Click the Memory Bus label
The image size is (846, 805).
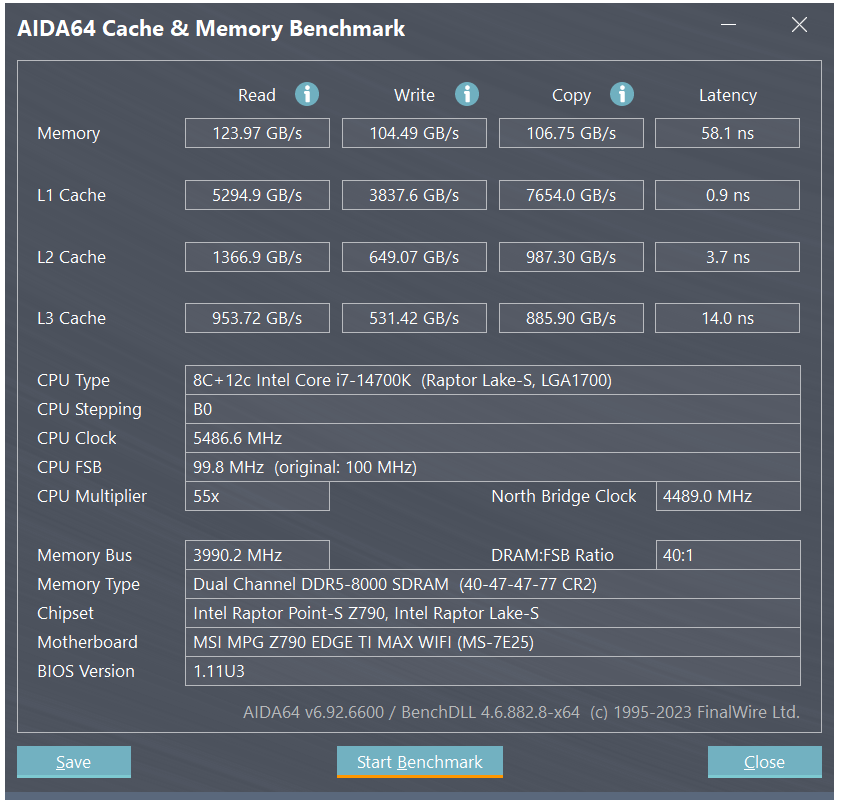84,556
